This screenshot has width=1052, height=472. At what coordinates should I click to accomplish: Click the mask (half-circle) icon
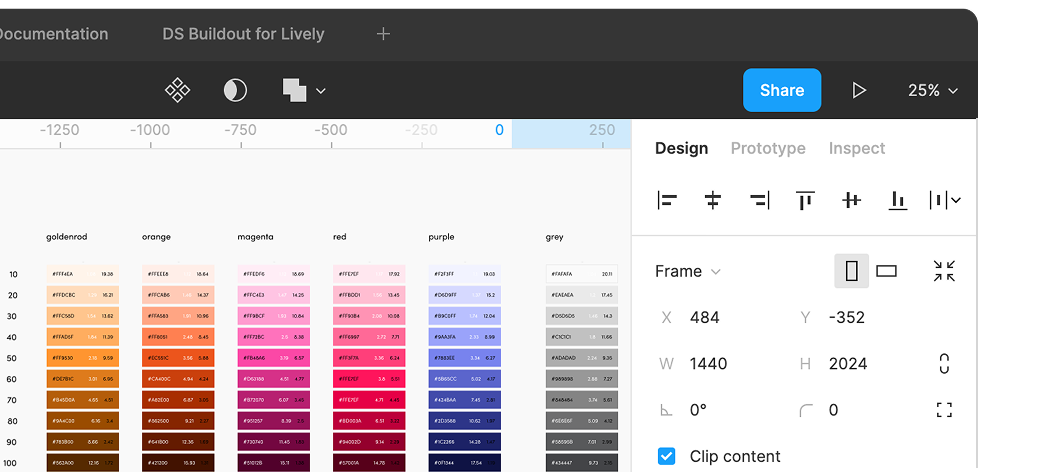tap(235, 91)
